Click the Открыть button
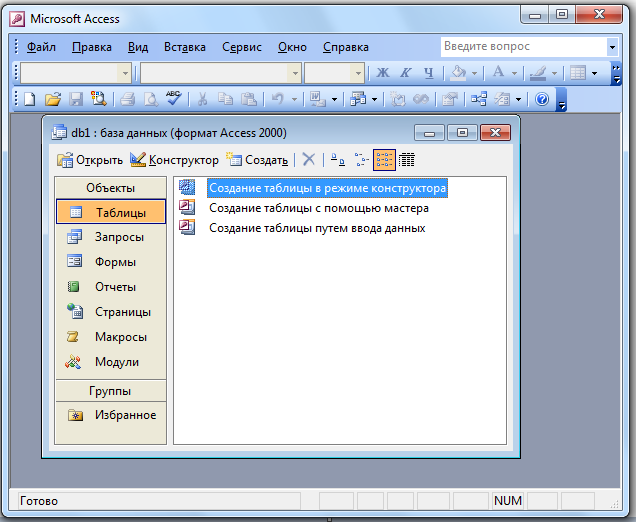Viewport: 636px width, 522px height. point(90,160)
